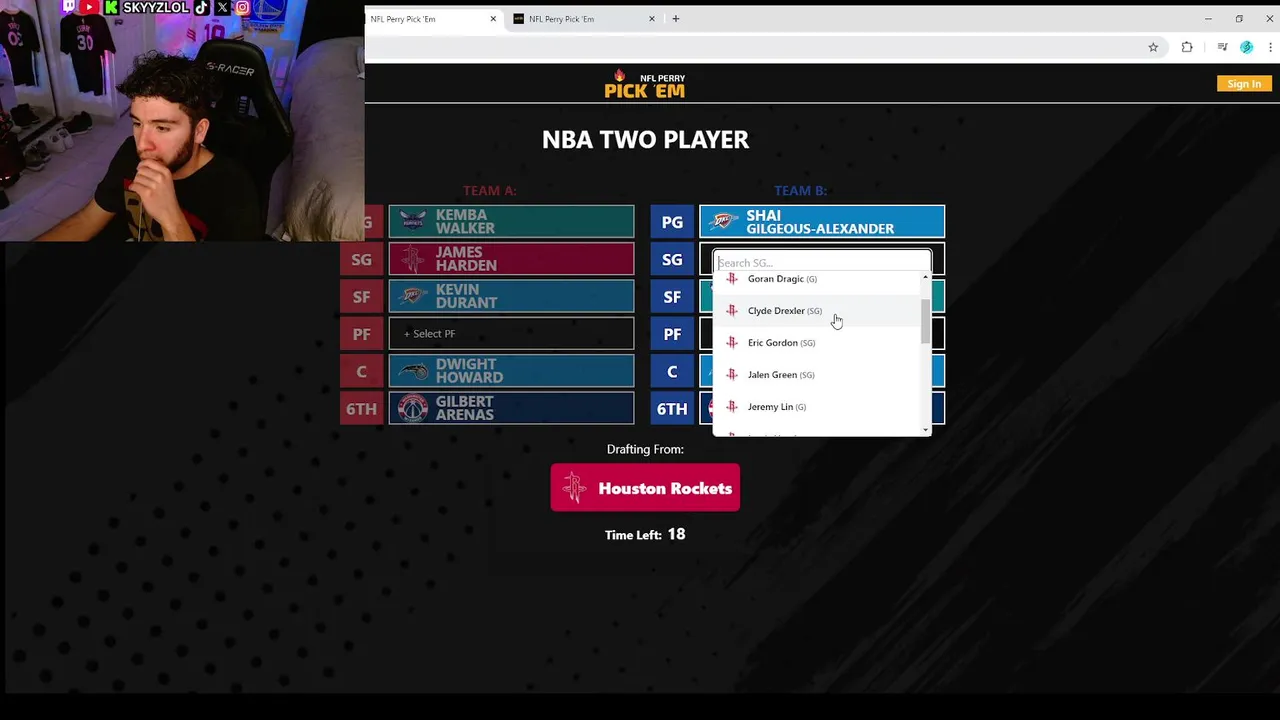This screenshot has width=1280, height=720.
Task: Click the Time Left countdown value
Action: (x=677, y=534)
